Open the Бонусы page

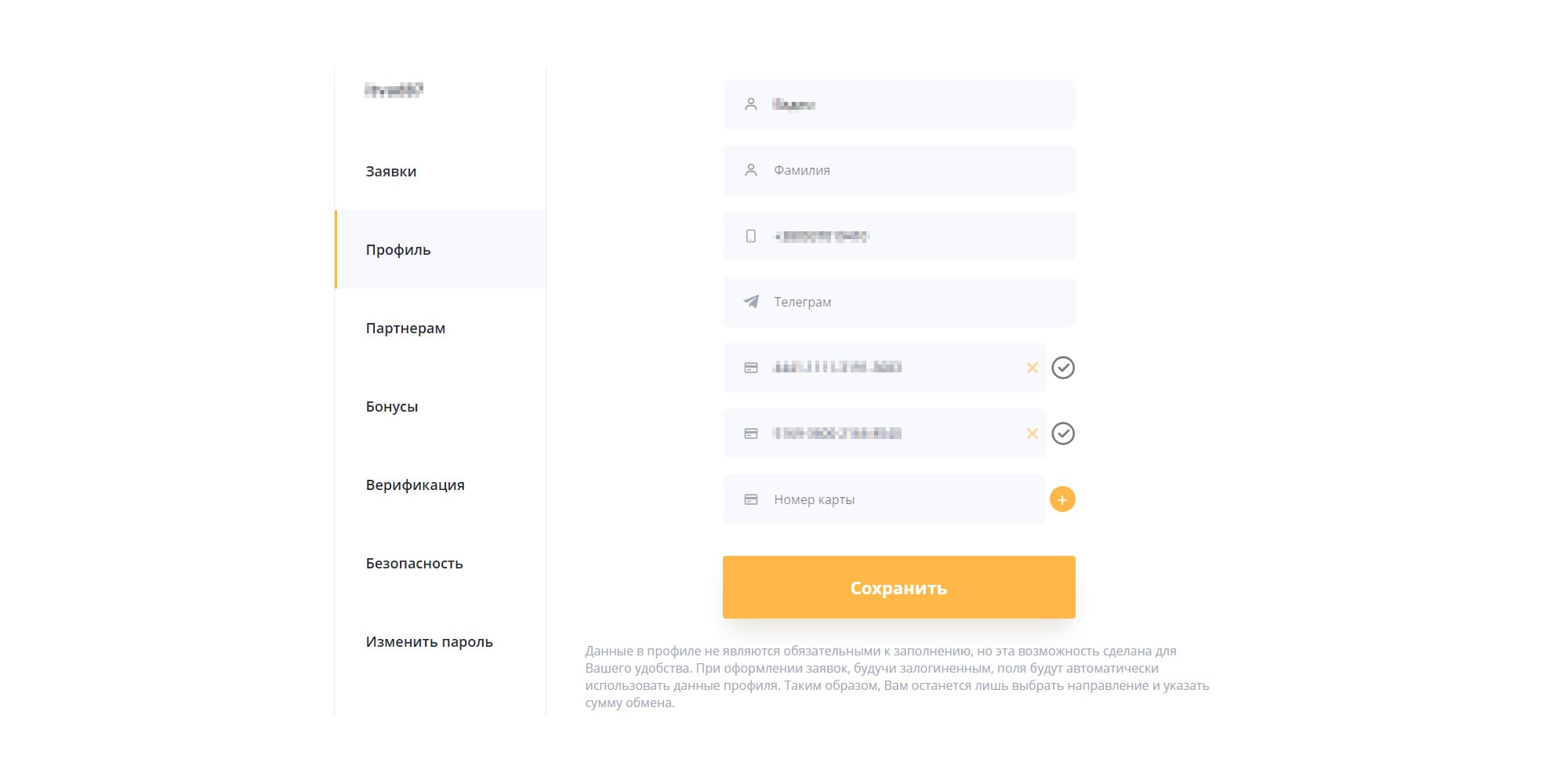point(392,407)
